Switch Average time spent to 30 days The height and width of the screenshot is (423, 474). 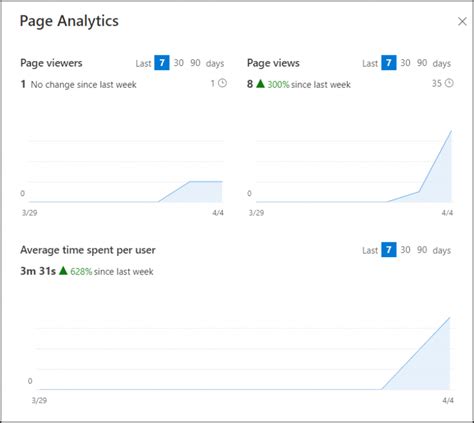[405, 250]
